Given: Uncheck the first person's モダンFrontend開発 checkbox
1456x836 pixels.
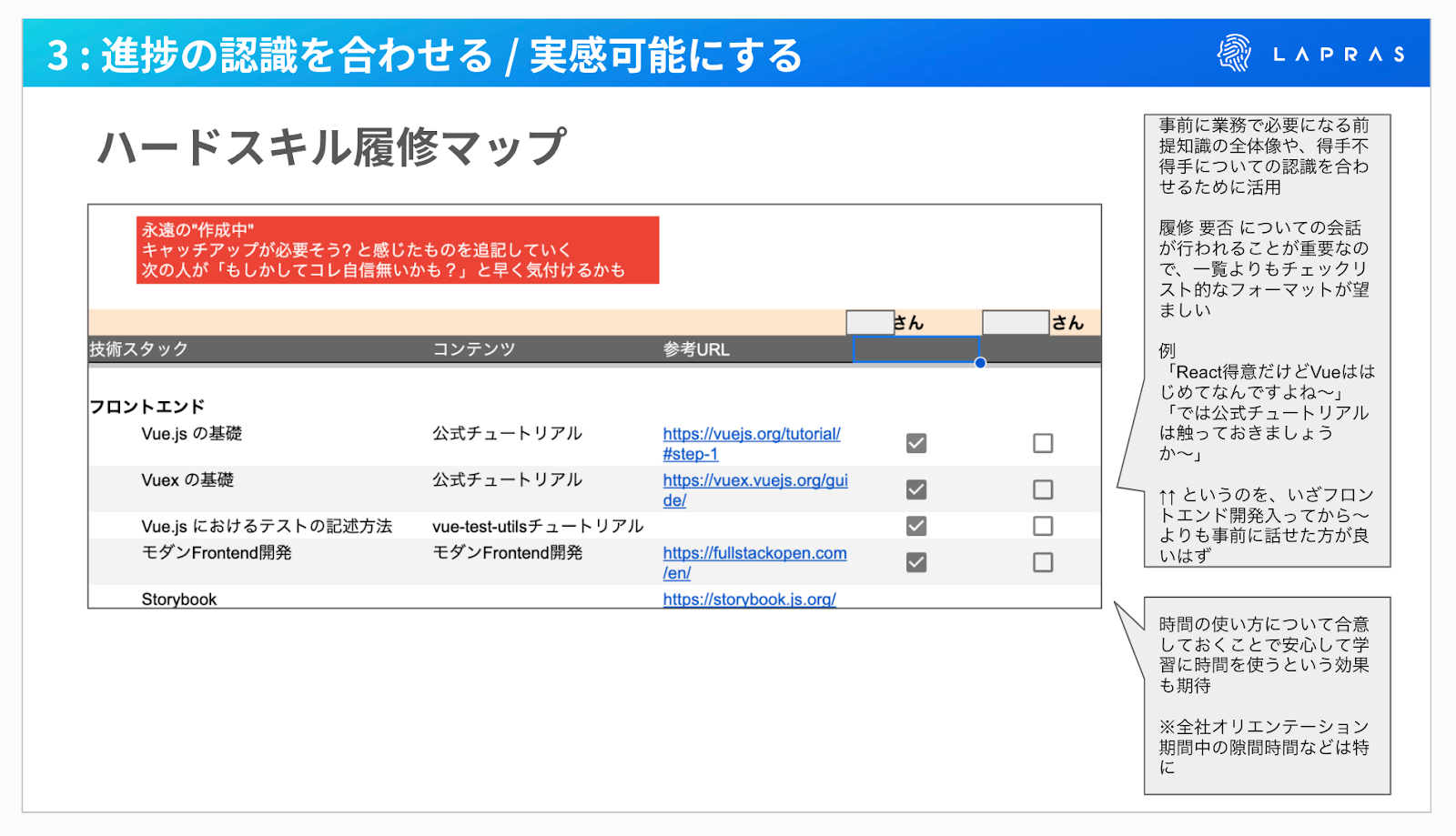Looking at the screenshot, I should click(916, 562).
